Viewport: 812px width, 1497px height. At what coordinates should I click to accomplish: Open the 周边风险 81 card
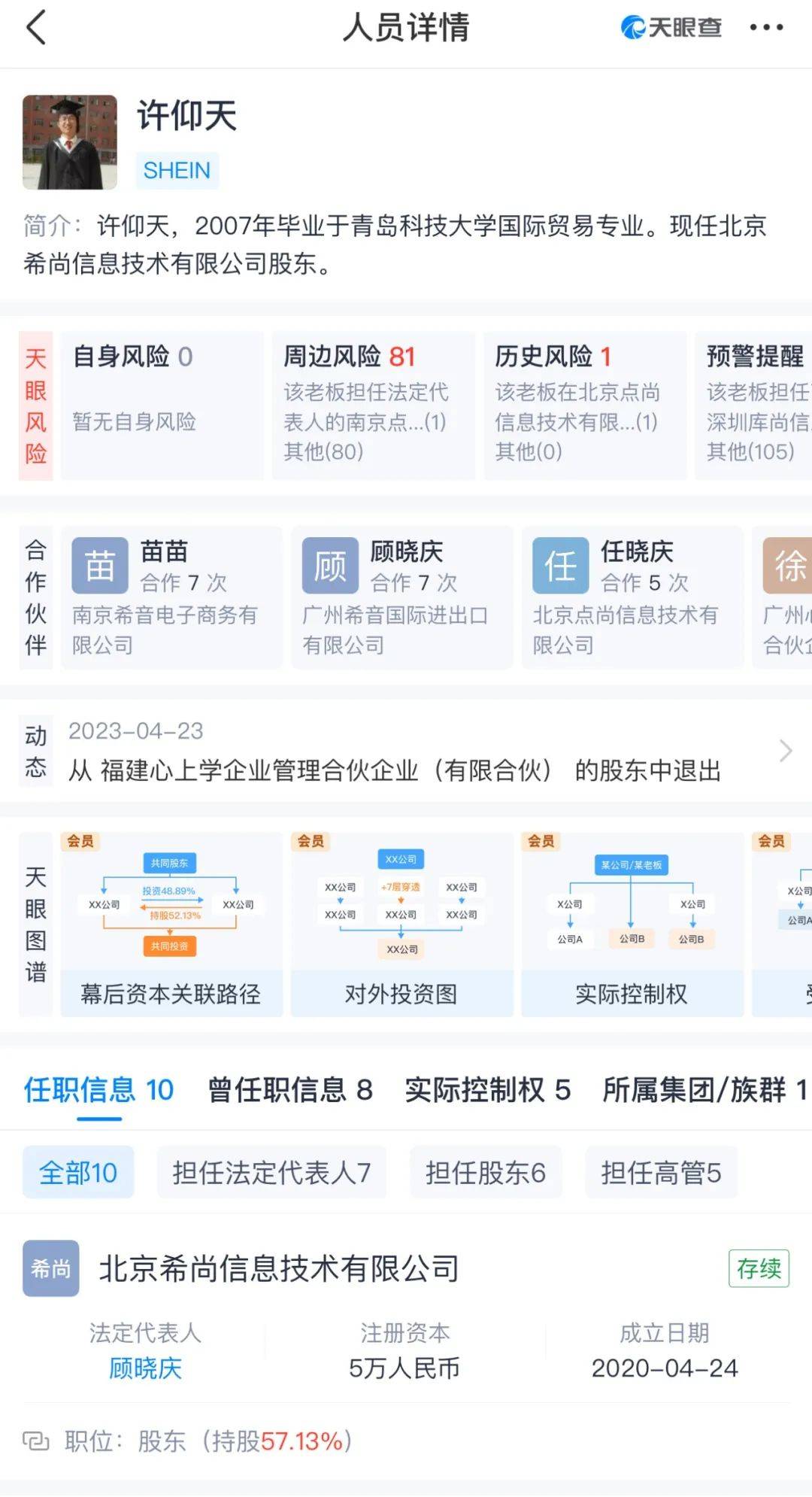pyautogui.click(x=374, y=405)
